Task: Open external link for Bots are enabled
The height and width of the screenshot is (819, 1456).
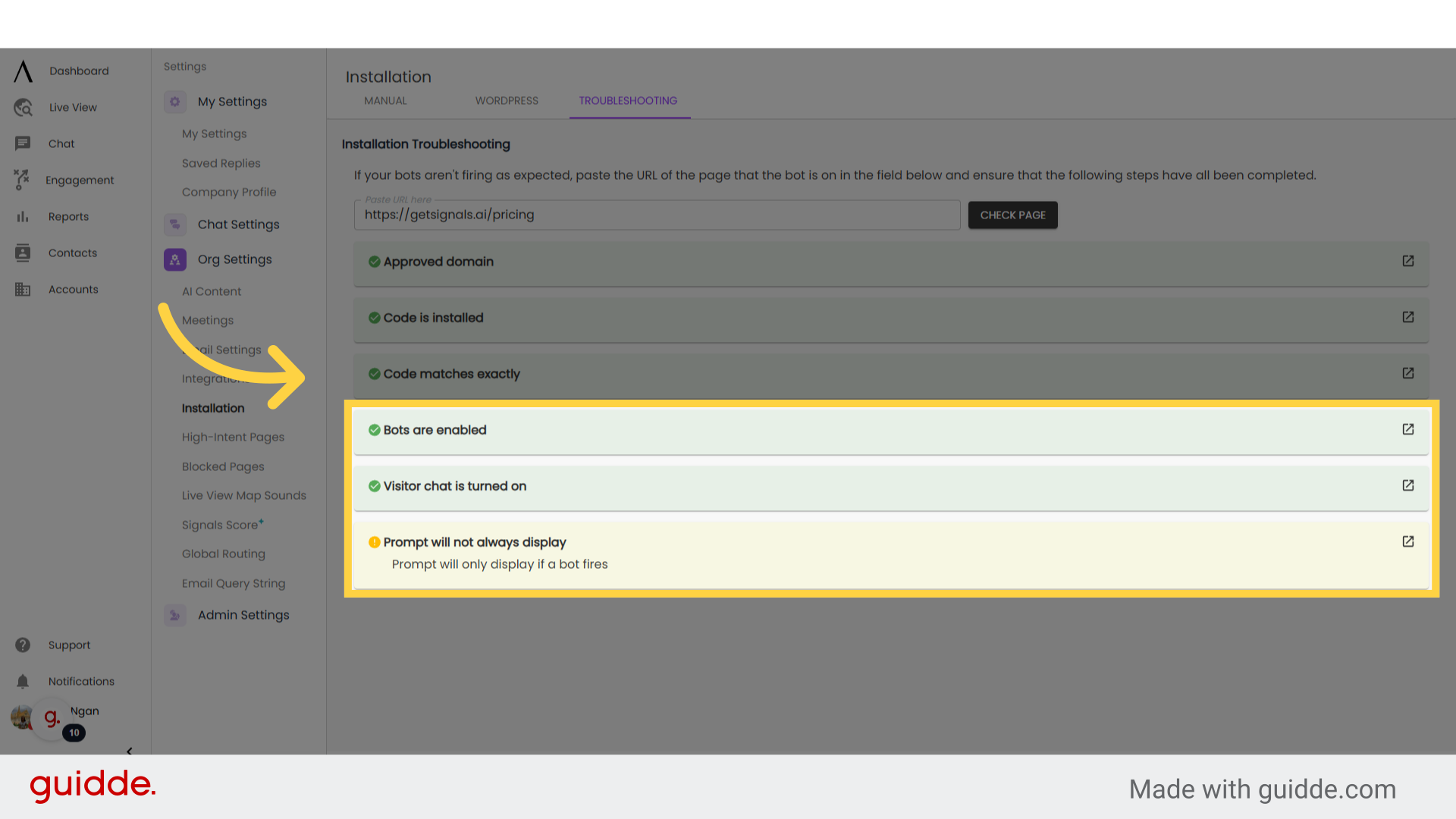Action: pos(1408,429)
